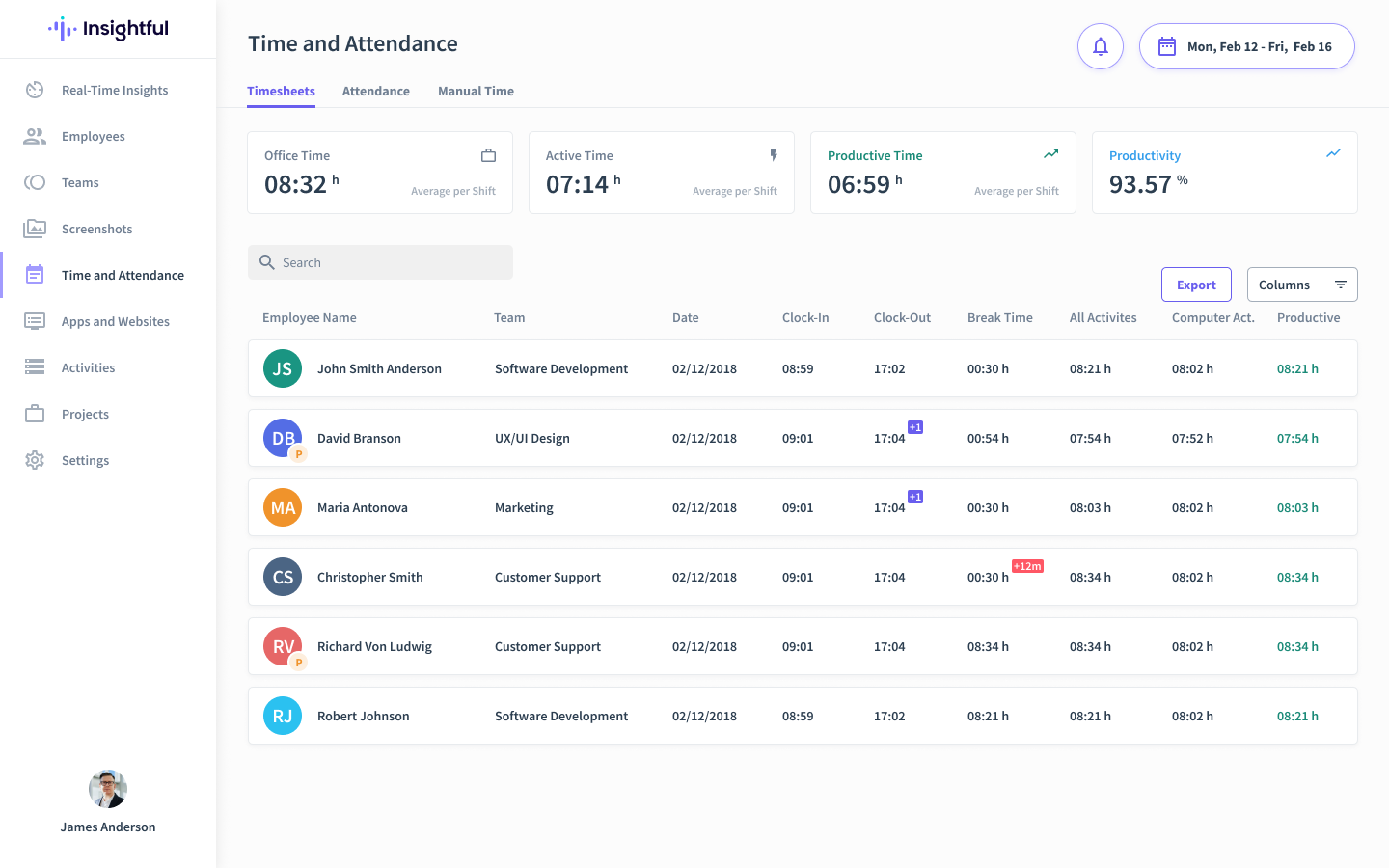Expand David Branson's +1 clock-out indicator
1389x868 pixels.
point(915,426)
